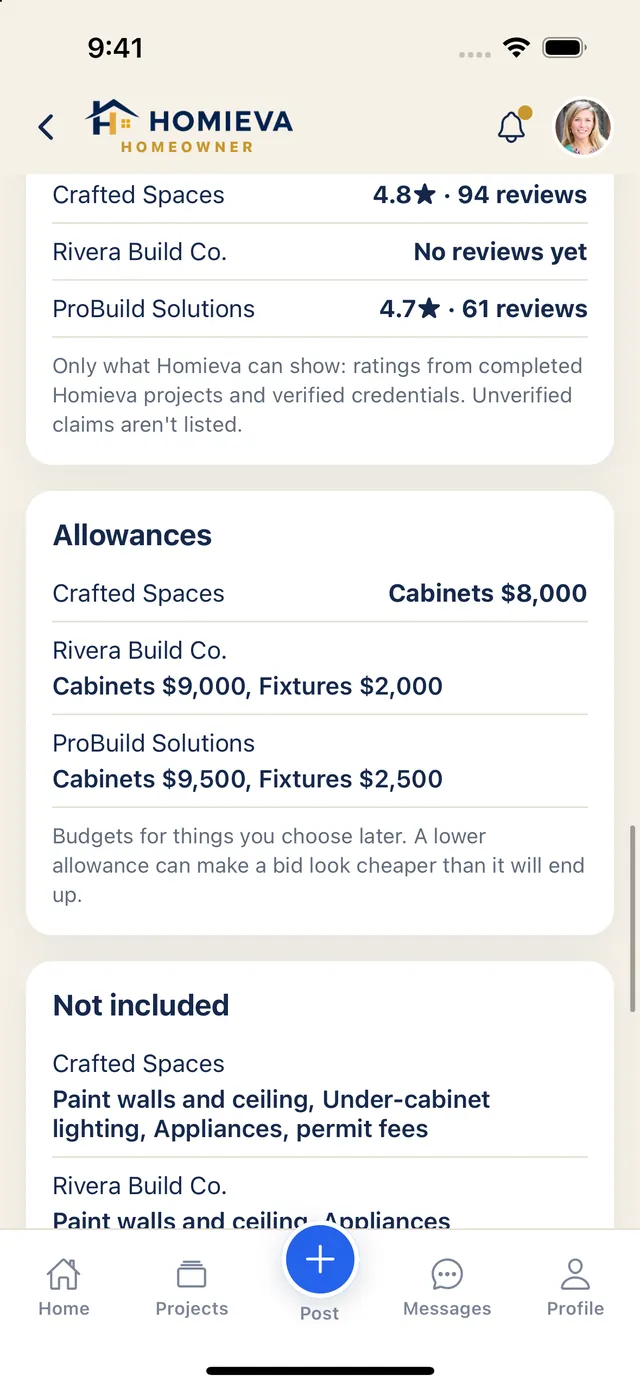The height and width of the screenshot is (1388, 640).
Task: Tap the blue plus Post button
Action: [x=320, y=1260]
